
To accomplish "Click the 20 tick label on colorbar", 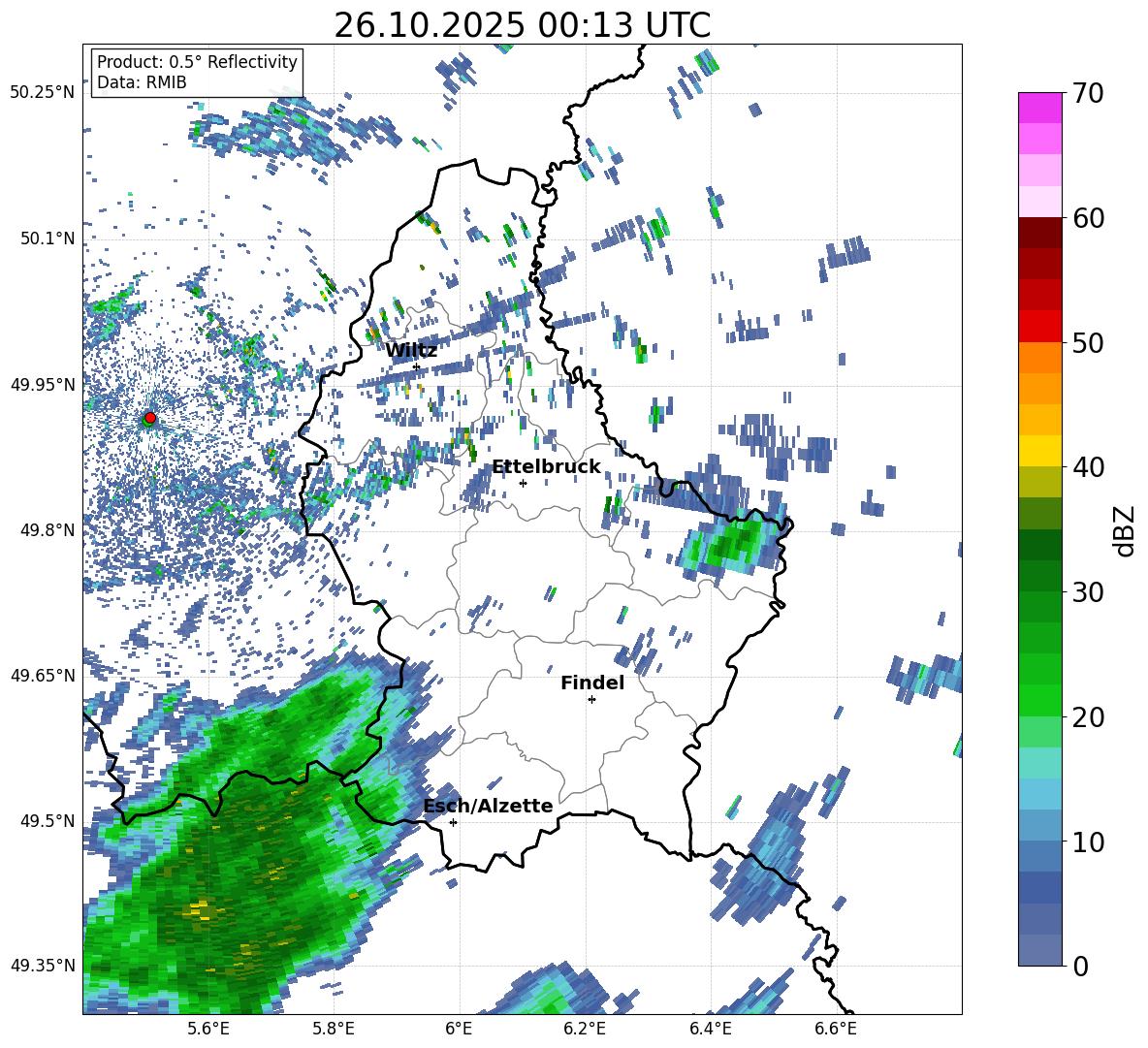I will coord(1088,717).
